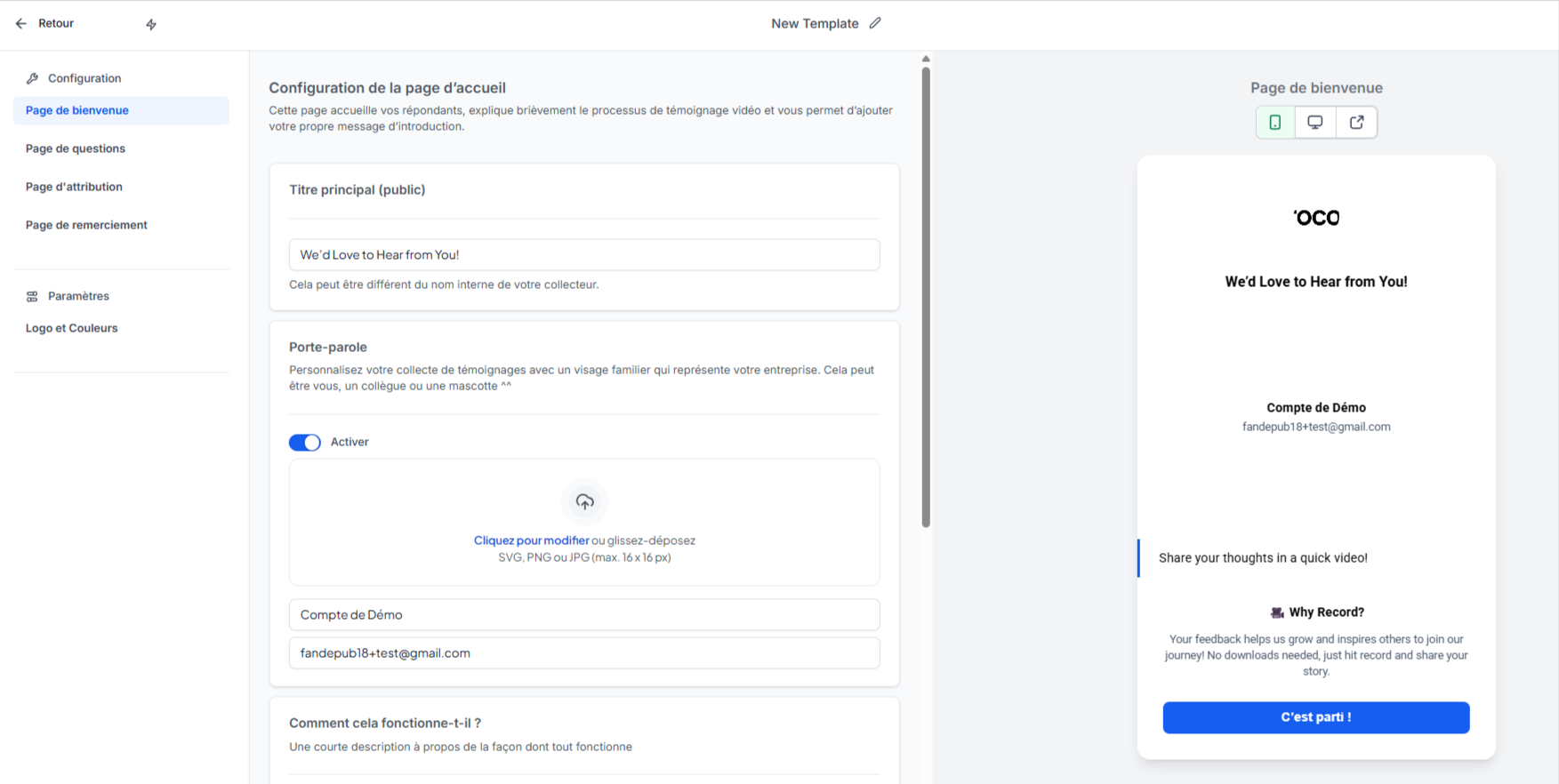Click the Configuration wrench icon
This screenshot has height=784, width=1559.
click(x=32, y=78)
